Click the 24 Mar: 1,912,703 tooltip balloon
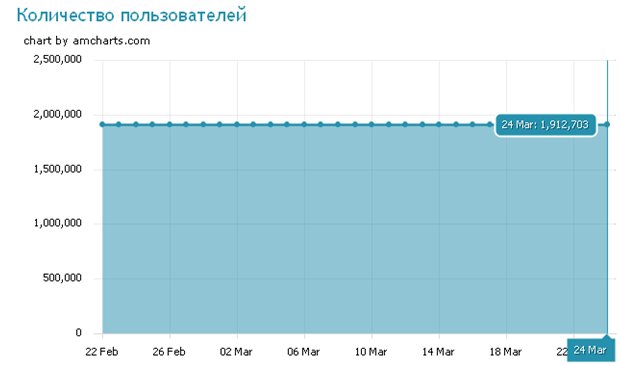Screen dimensions: 620x366 [x=545, y=125]
